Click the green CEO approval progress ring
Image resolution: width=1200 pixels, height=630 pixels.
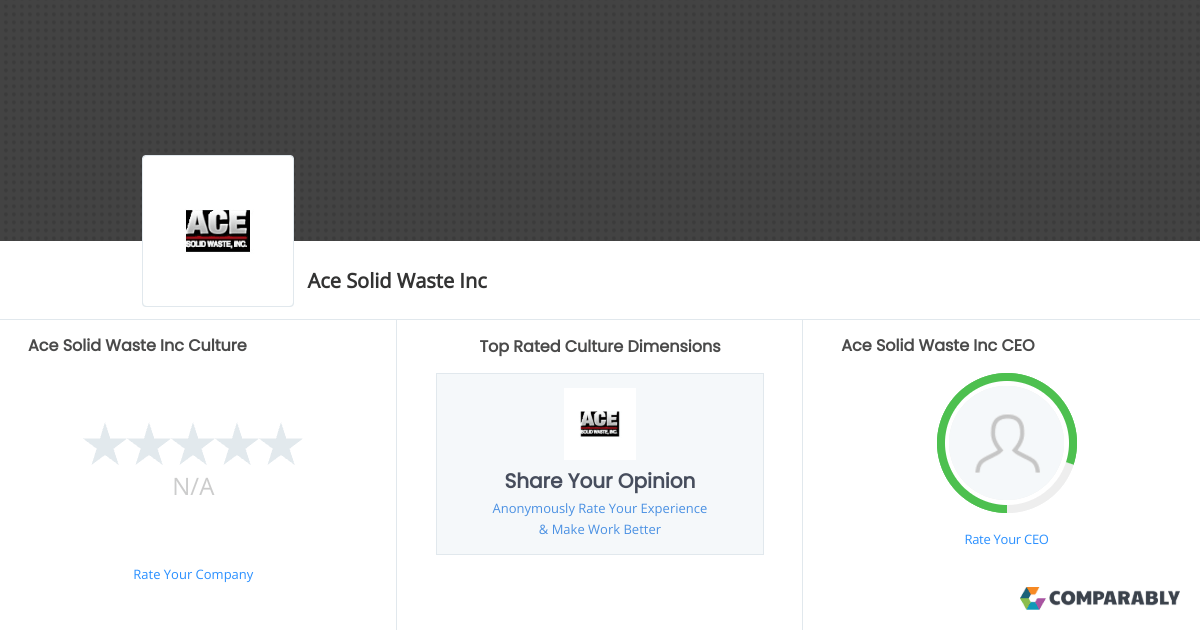tap(1072, 420)
